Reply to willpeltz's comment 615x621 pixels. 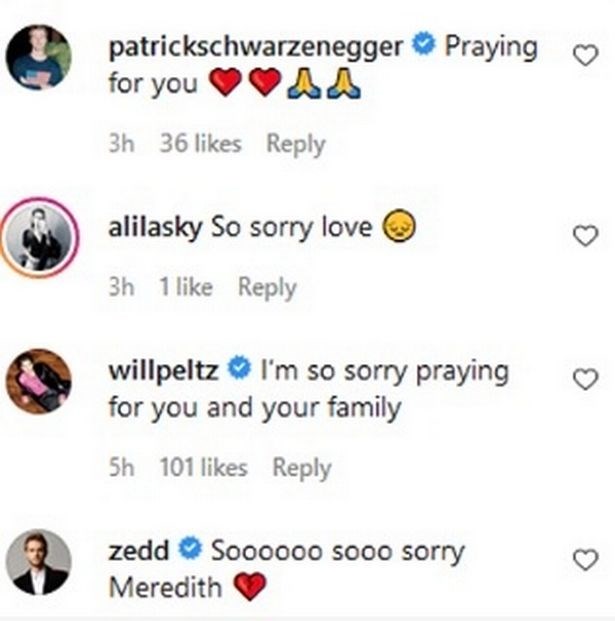(302, 467)
